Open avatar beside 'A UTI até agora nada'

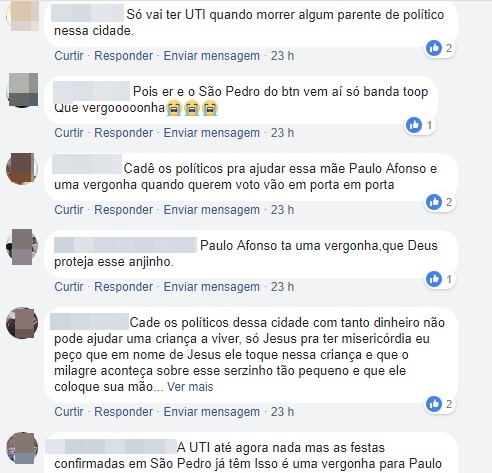click(x=22, y=448)
